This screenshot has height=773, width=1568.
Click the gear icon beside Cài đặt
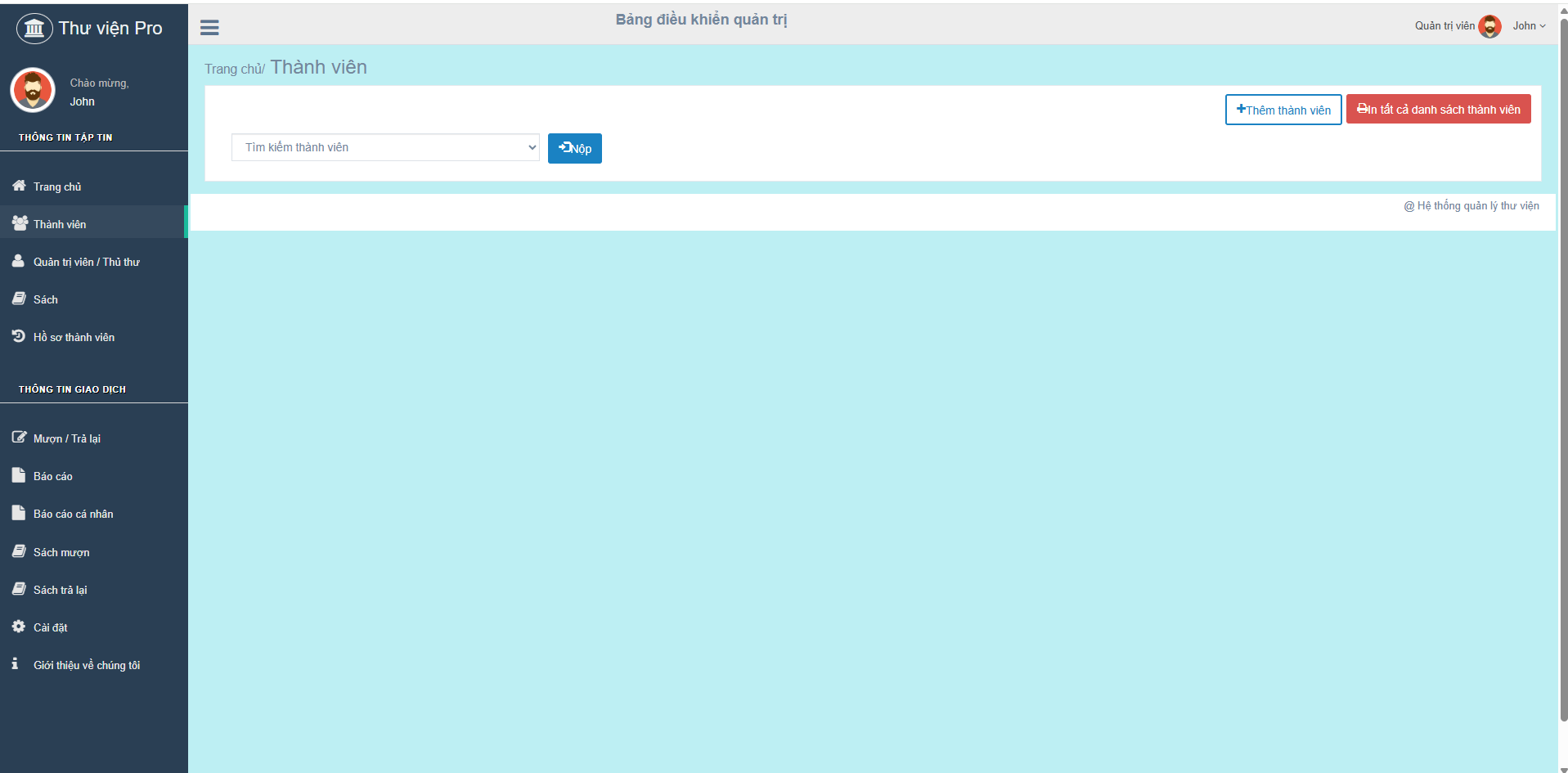click(19, 627)
